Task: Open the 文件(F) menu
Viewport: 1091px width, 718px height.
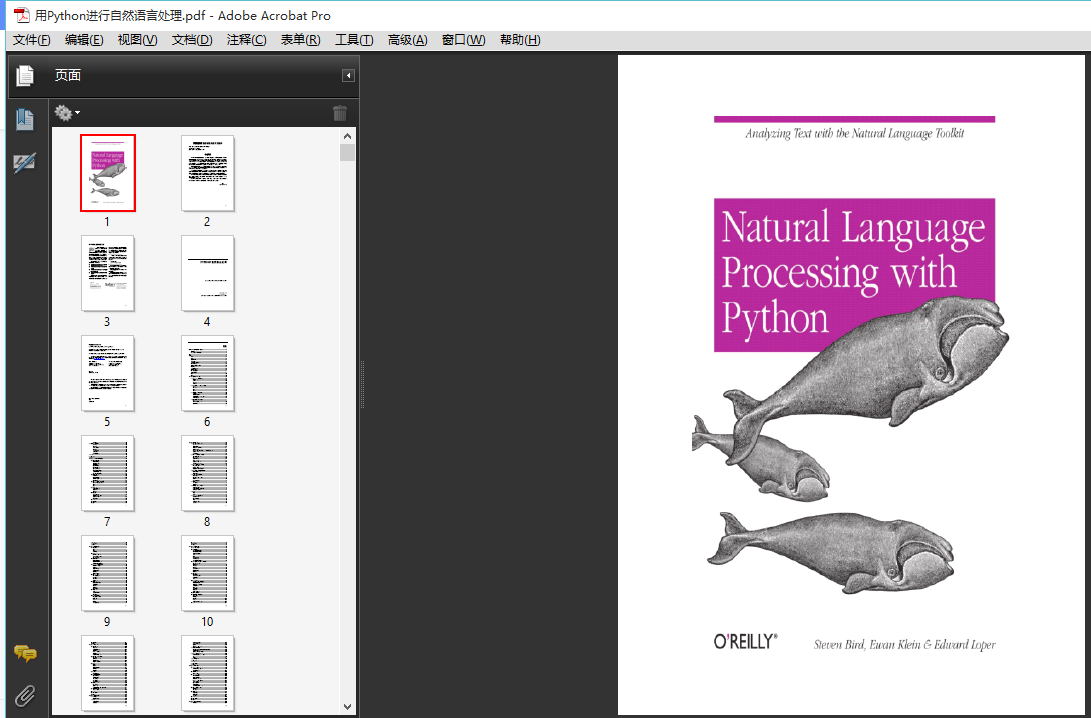Action: point(31,40)
